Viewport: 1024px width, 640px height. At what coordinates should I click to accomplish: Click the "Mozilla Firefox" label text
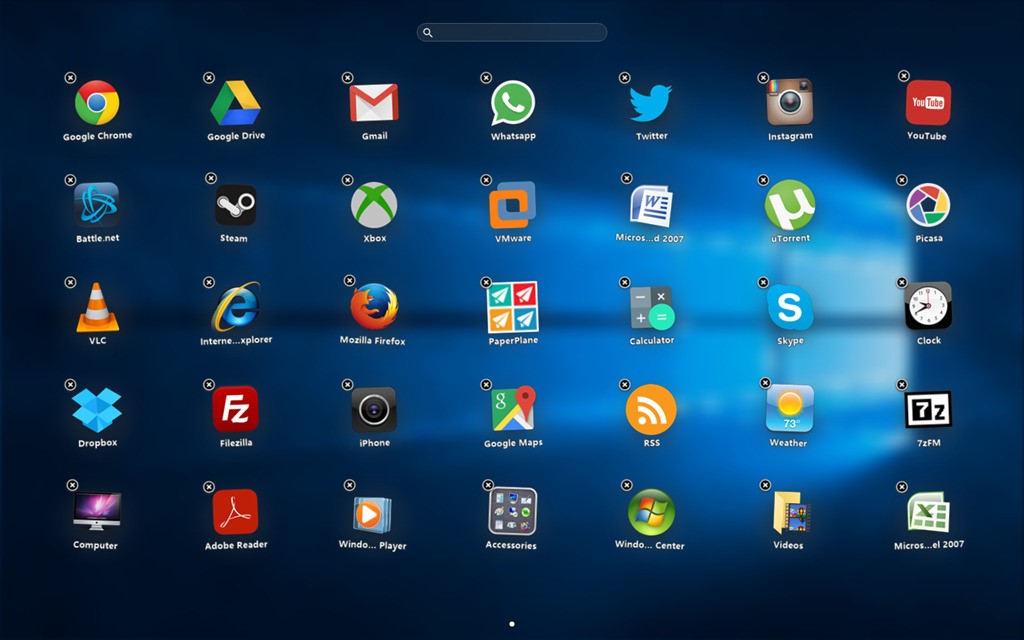point(372,340)
